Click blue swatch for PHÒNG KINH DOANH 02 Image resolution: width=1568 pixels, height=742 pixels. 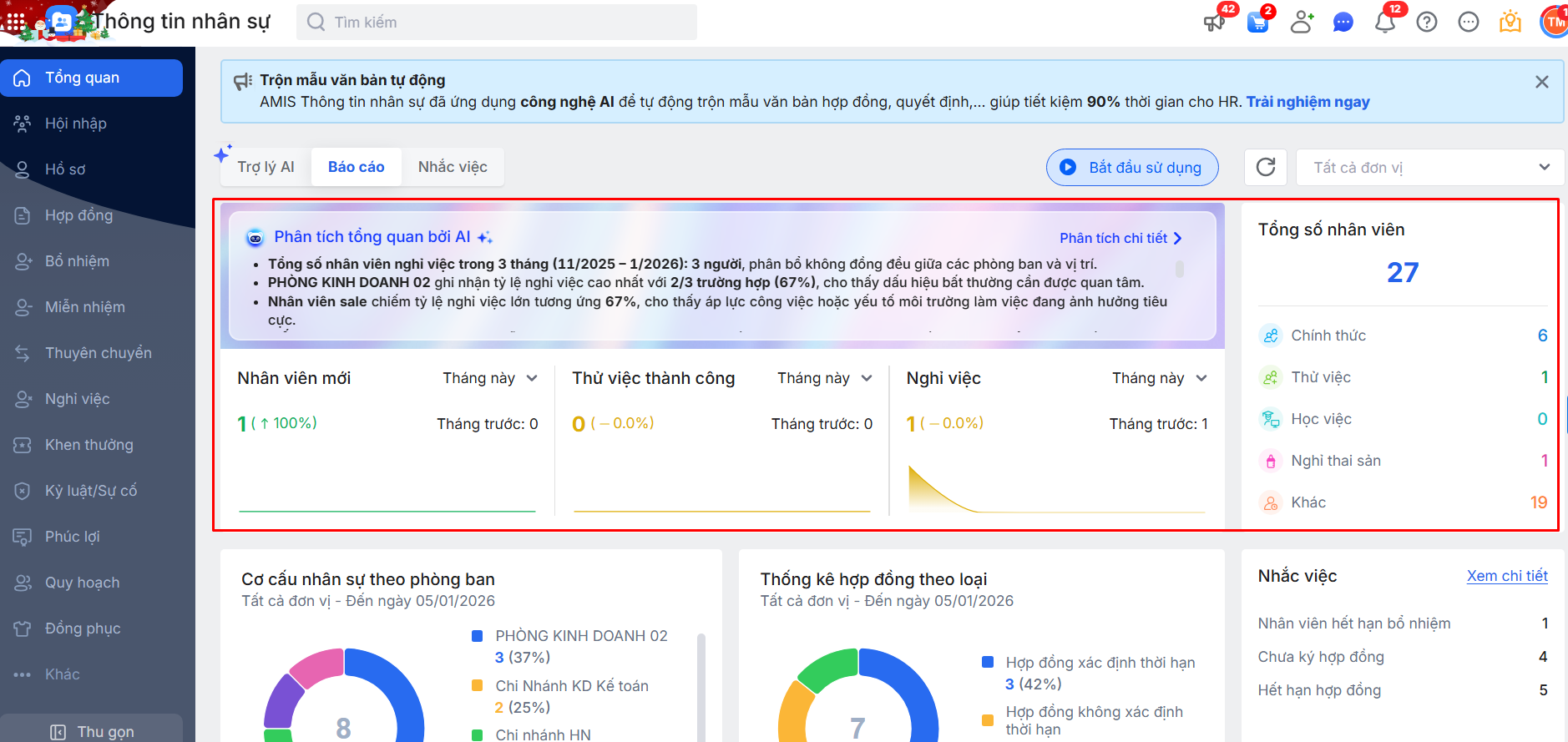pyautogui.click(x=478, y=636)
